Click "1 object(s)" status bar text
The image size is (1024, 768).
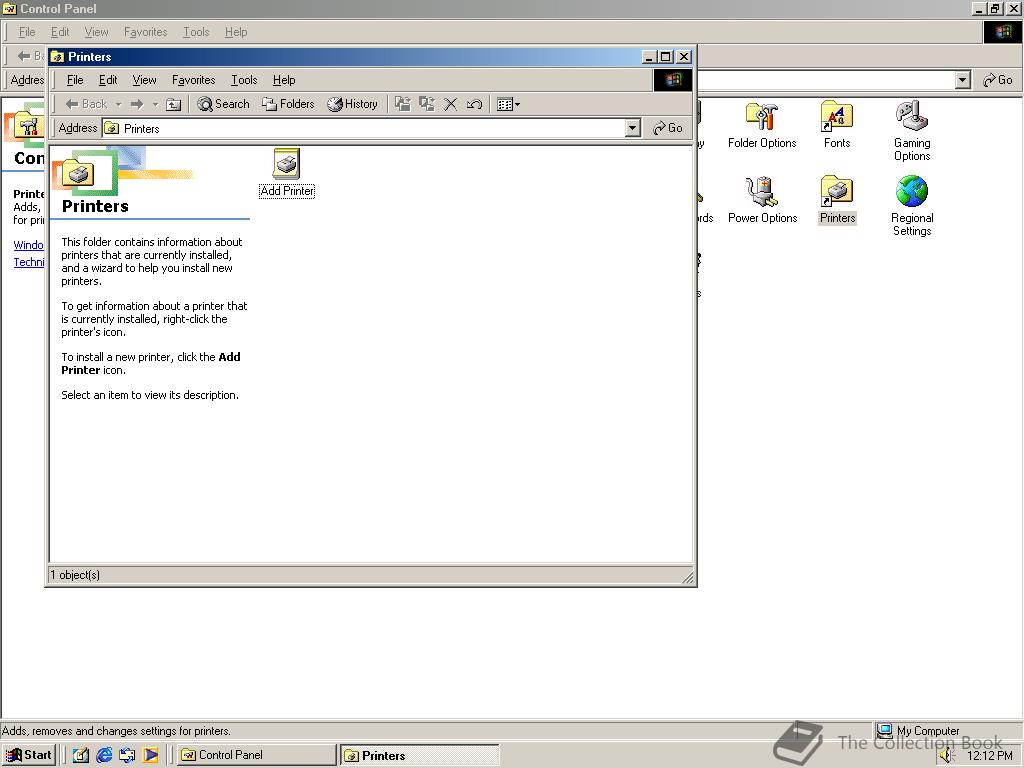(x=75, y=575)
